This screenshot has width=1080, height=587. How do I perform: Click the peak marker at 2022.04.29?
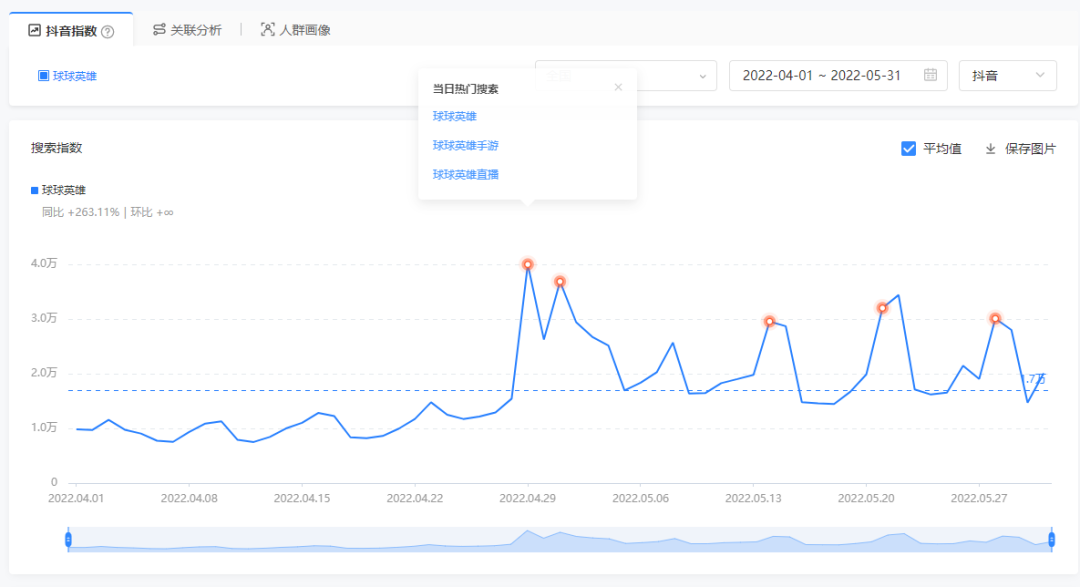(x=528, y=265)
